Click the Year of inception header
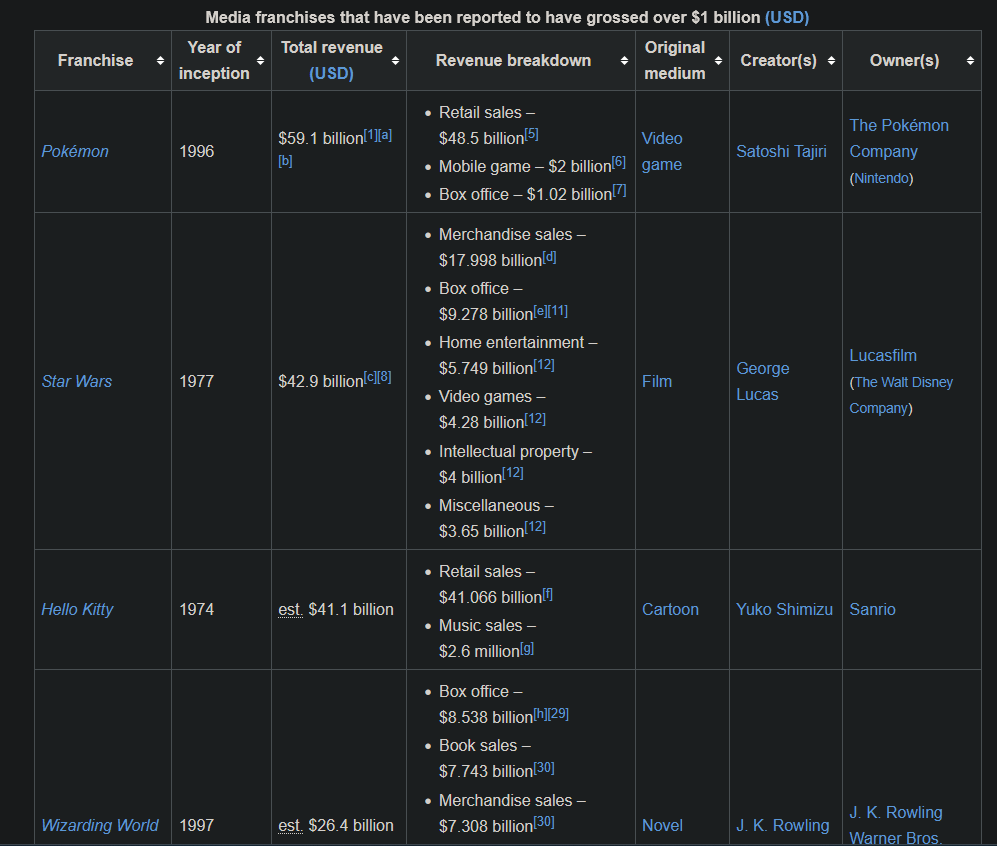Image resolution: width=997 pixels, height=846 pixels. tap(221, 60)
